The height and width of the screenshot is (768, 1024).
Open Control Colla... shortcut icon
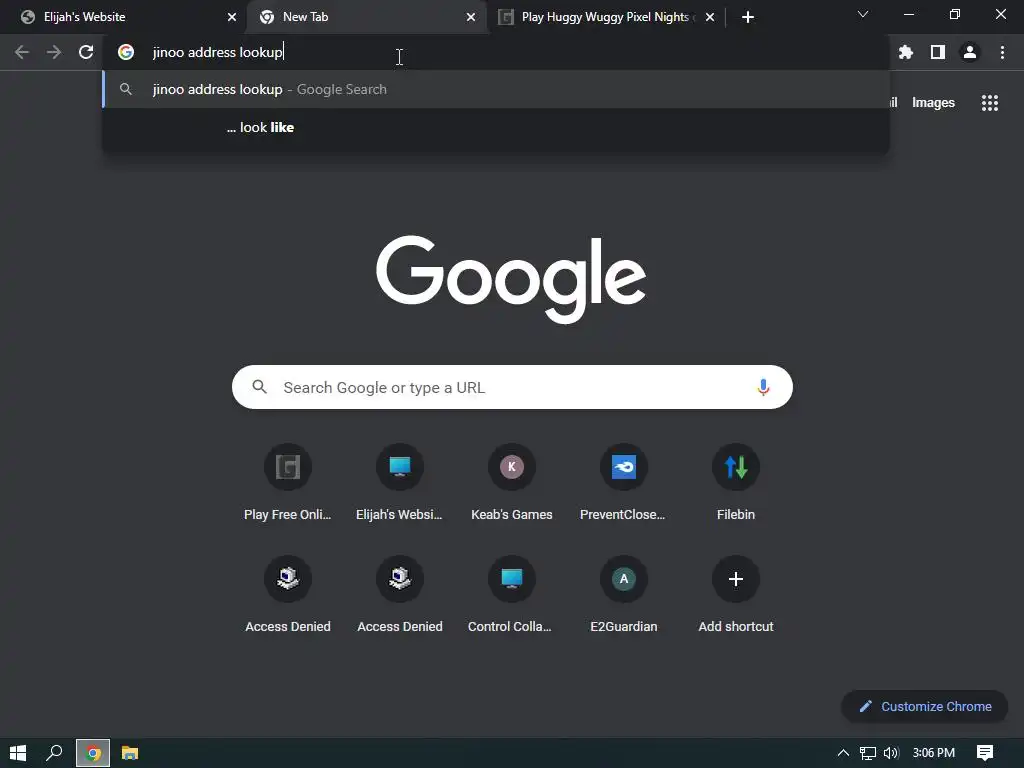512,579
